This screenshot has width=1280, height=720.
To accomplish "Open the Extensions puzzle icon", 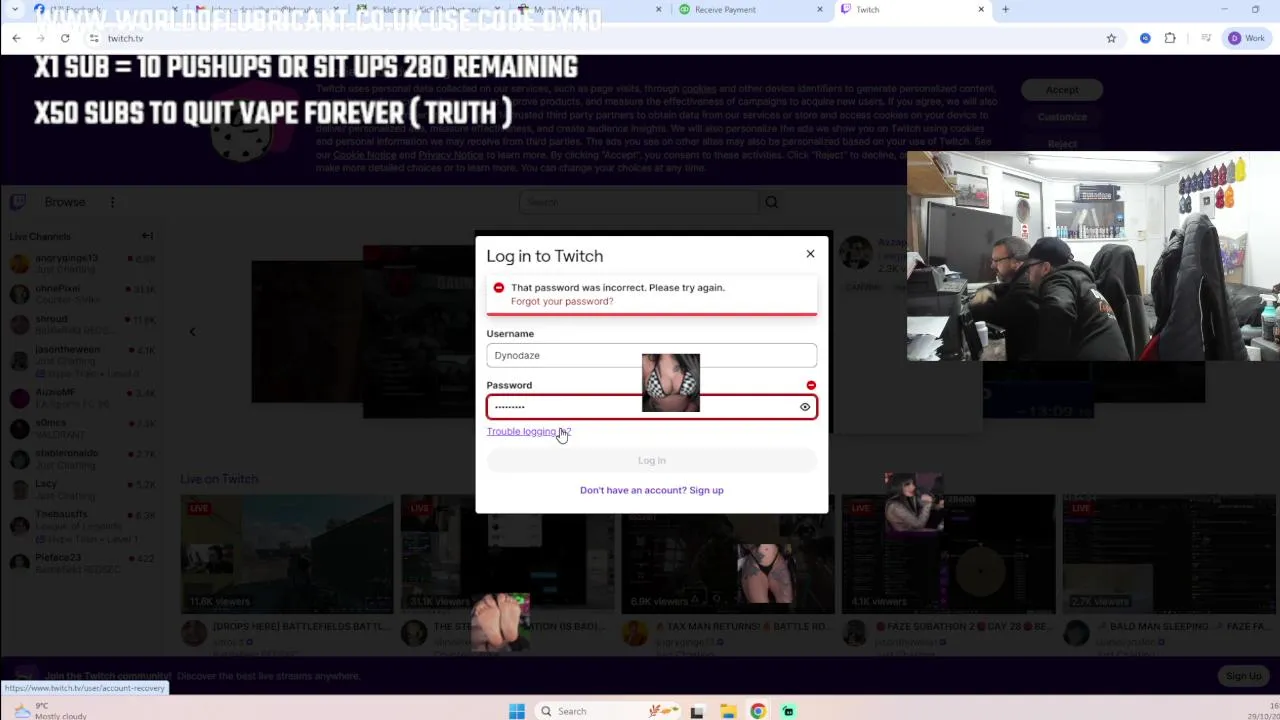I will click(x=1170, y=38).
